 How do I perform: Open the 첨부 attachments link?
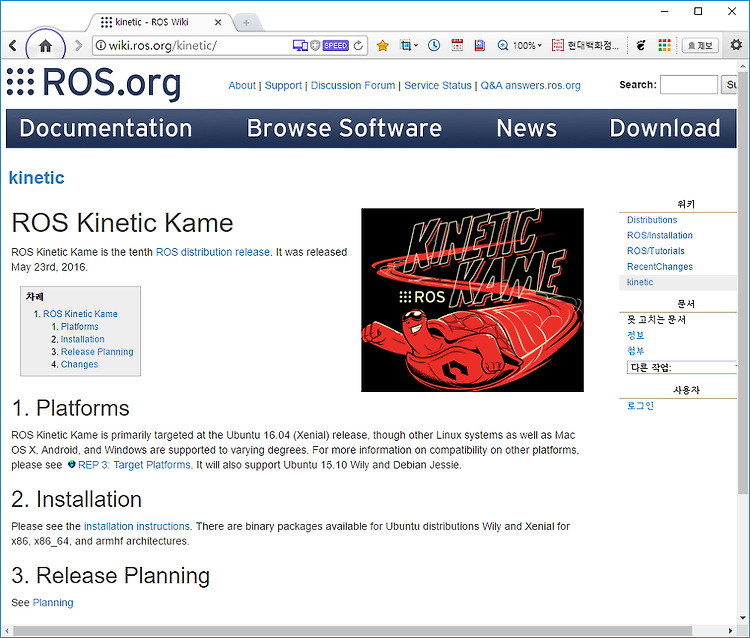click(x=636, y=351)
